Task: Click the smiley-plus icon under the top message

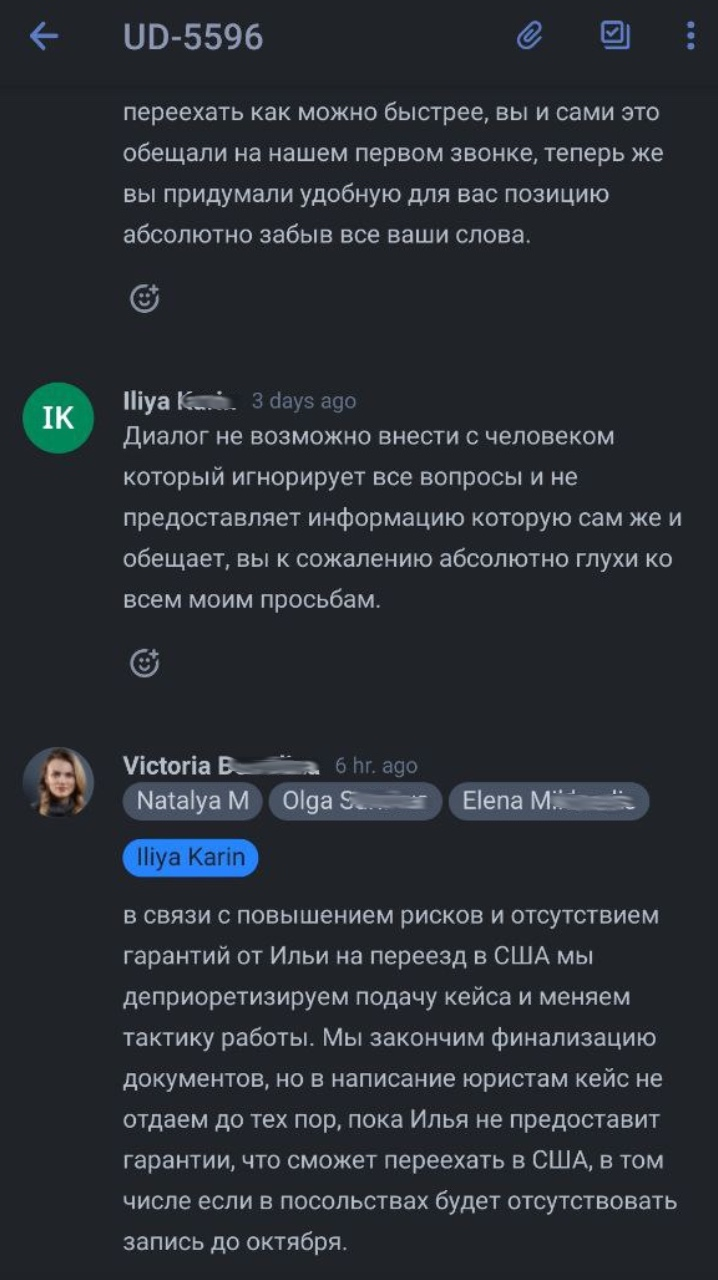Action: point(145,296)
